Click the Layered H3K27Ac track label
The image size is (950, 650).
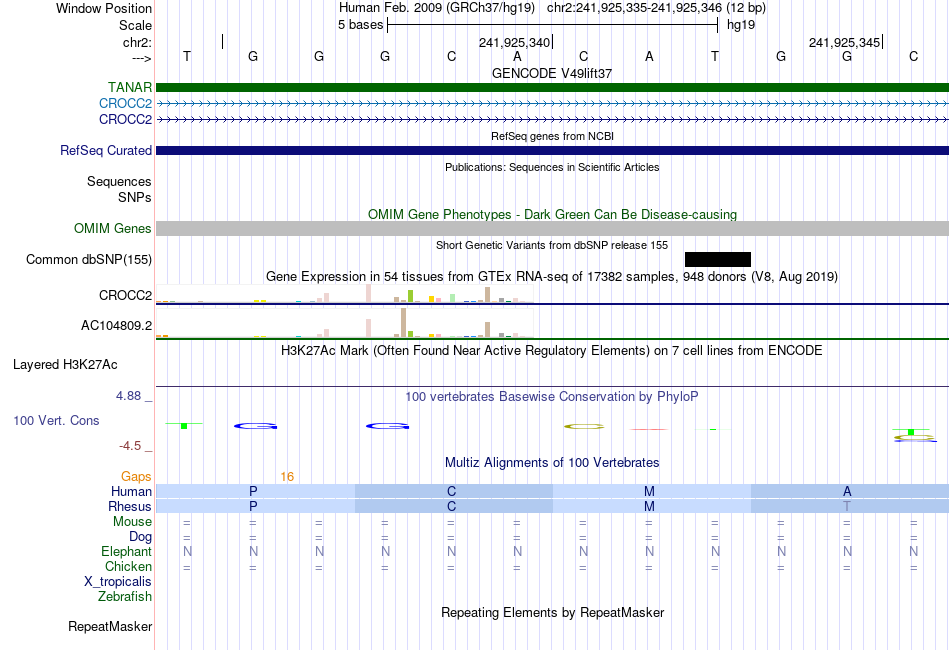tap(65, 365)
